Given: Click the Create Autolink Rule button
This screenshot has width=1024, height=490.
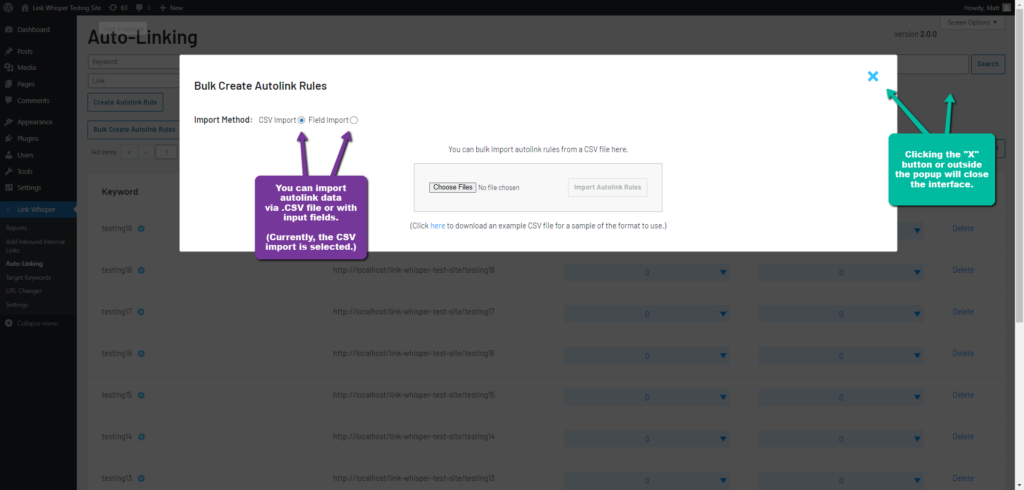Looking at the screenshot, I should click(125, 103).
